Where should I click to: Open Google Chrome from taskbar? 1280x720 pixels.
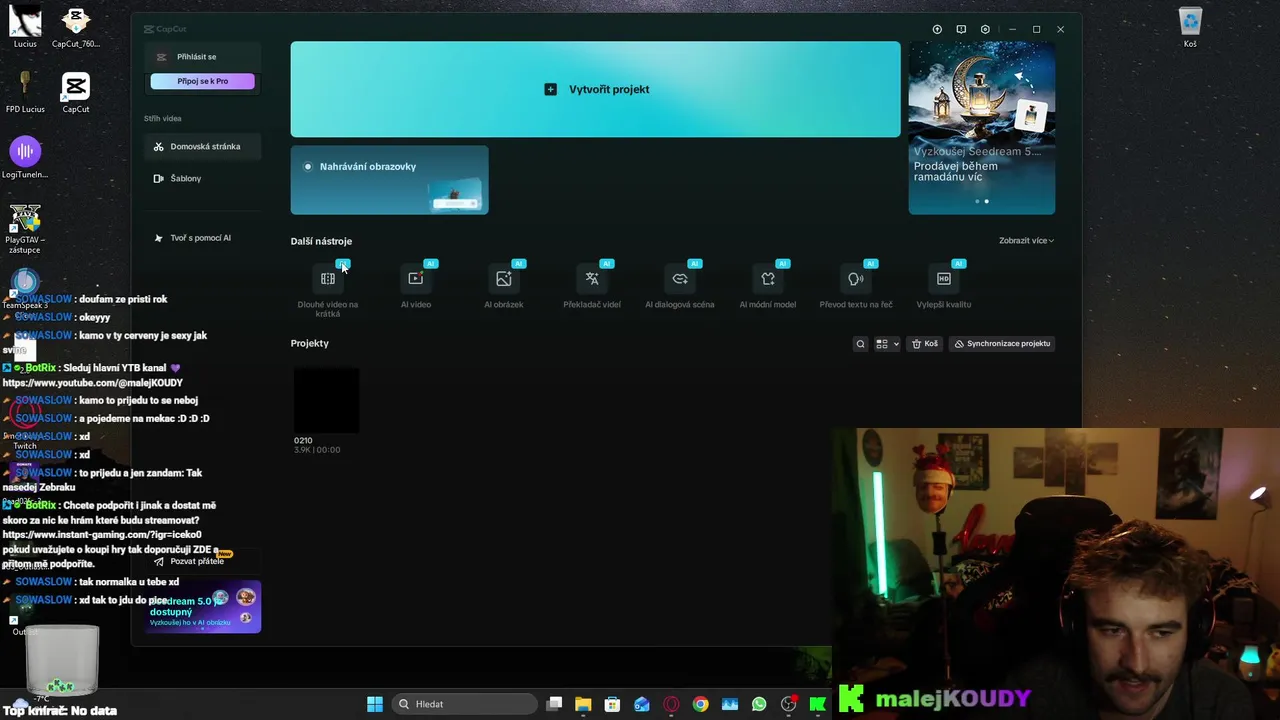(x=700, y=704)
